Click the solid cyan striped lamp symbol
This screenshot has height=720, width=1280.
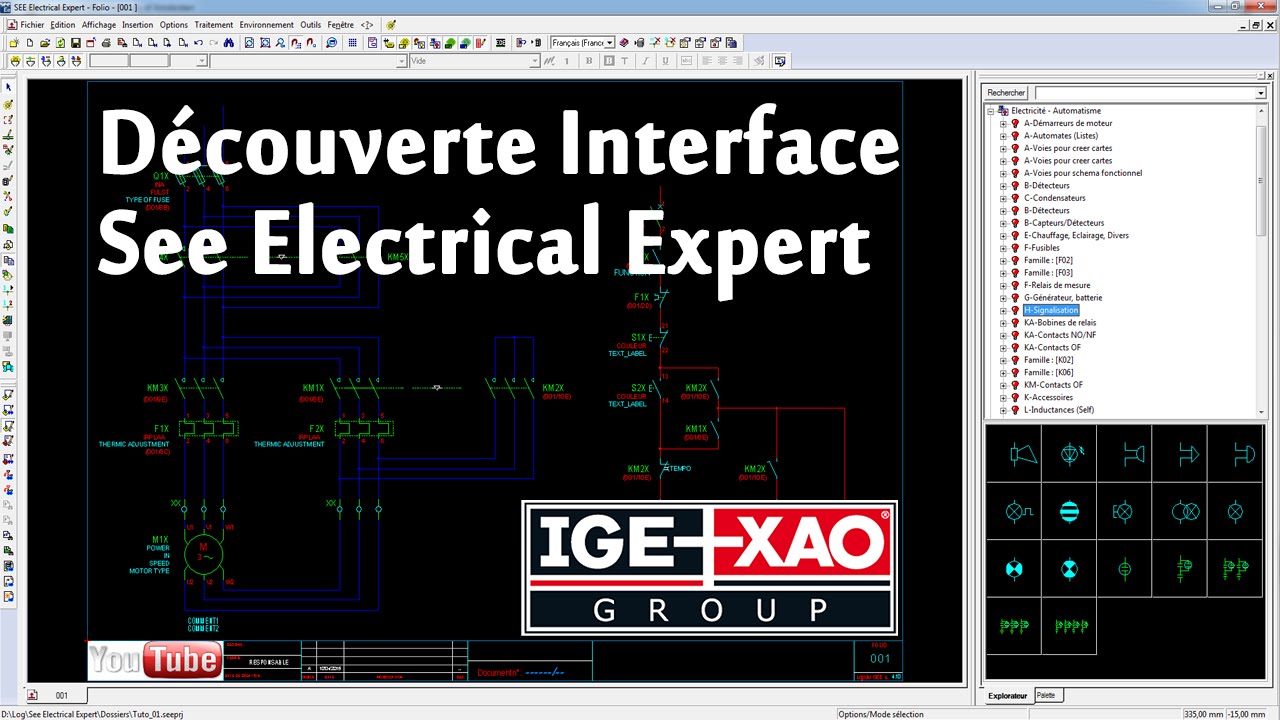pos(1069,512)
